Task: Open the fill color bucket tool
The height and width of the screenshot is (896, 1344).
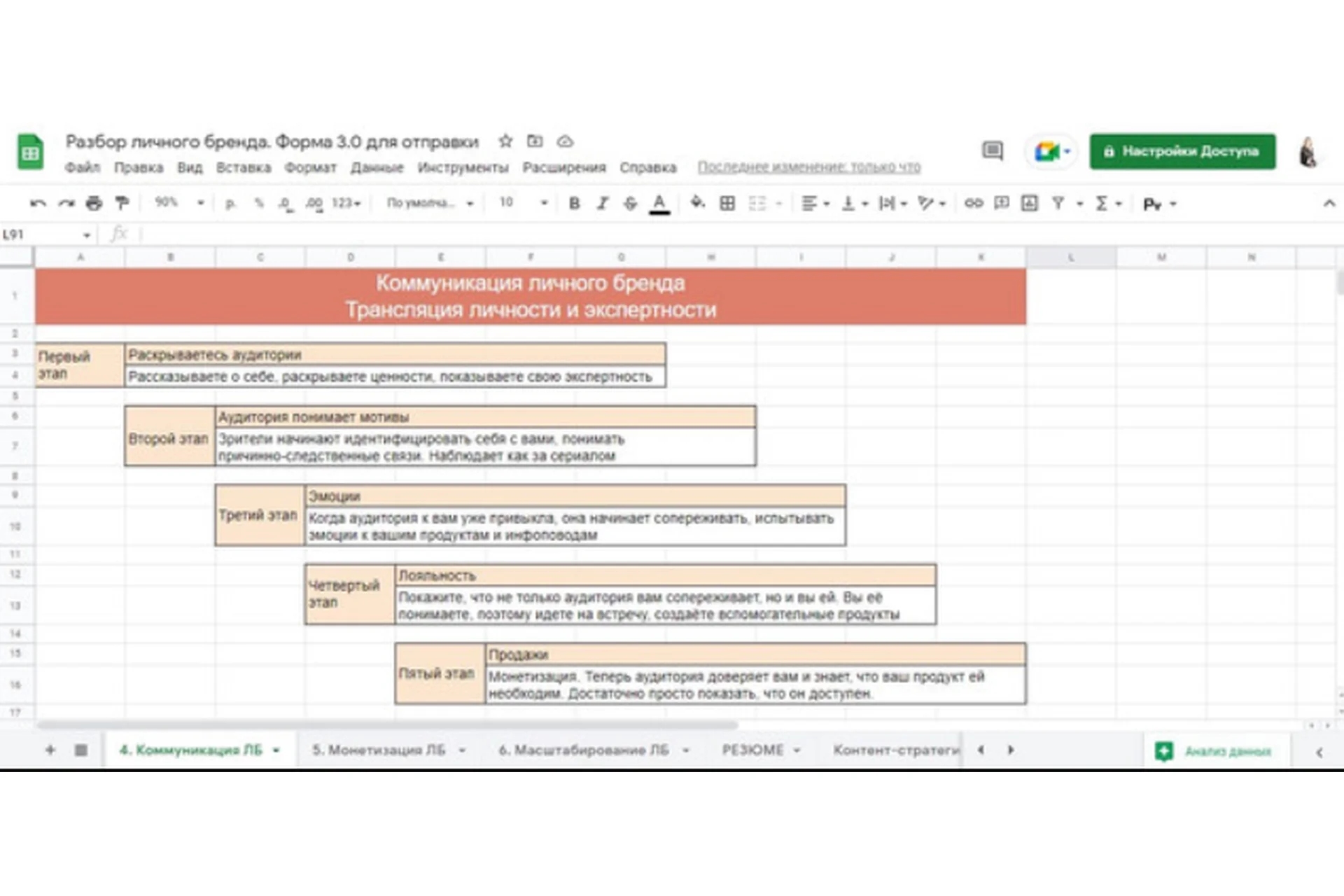Action: (x=697, y=203)
